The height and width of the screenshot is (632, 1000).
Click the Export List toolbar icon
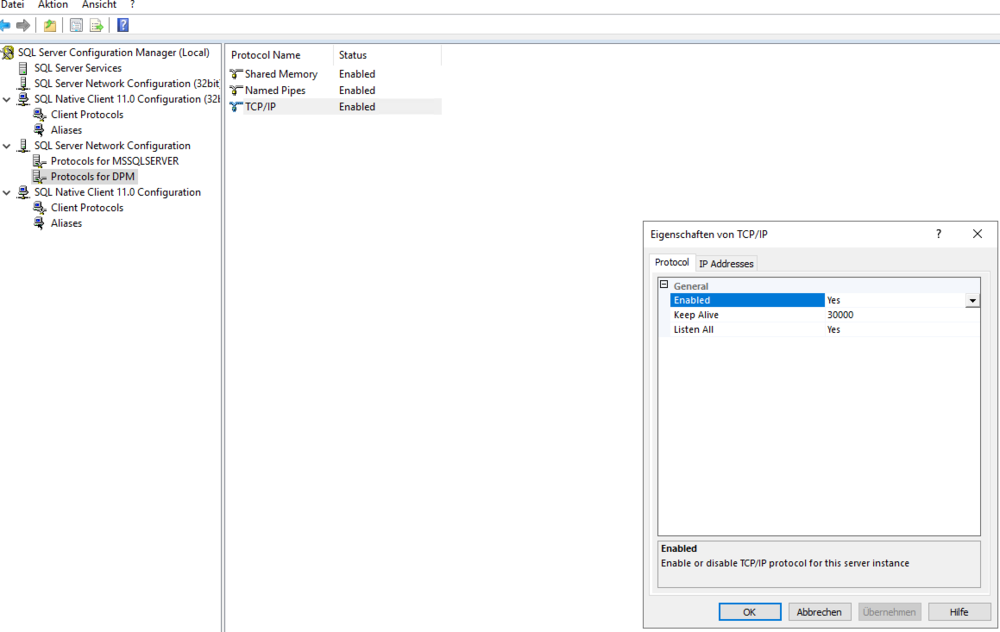click(x=97, y=25)
